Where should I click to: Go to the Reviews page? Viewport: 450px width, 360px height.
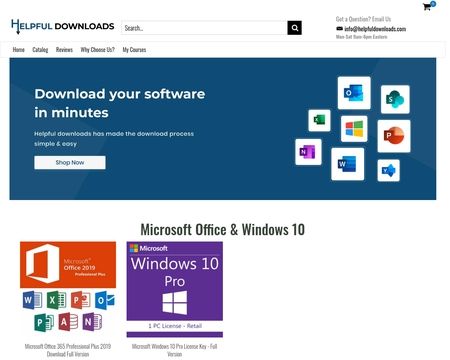click(x=64, y=50)
